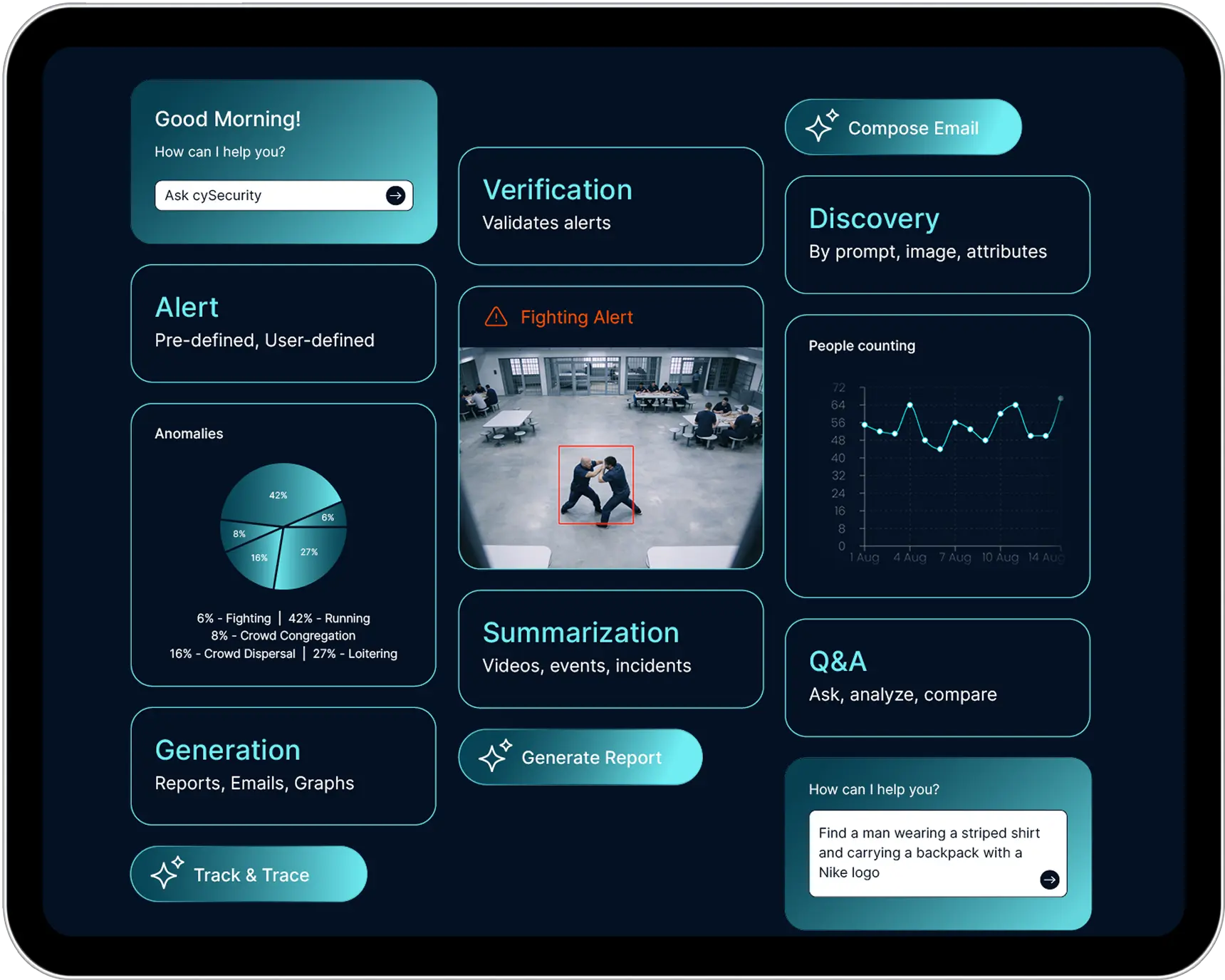
Task: Click the sparkle icon on Compose Email
Action: [822, 126]
